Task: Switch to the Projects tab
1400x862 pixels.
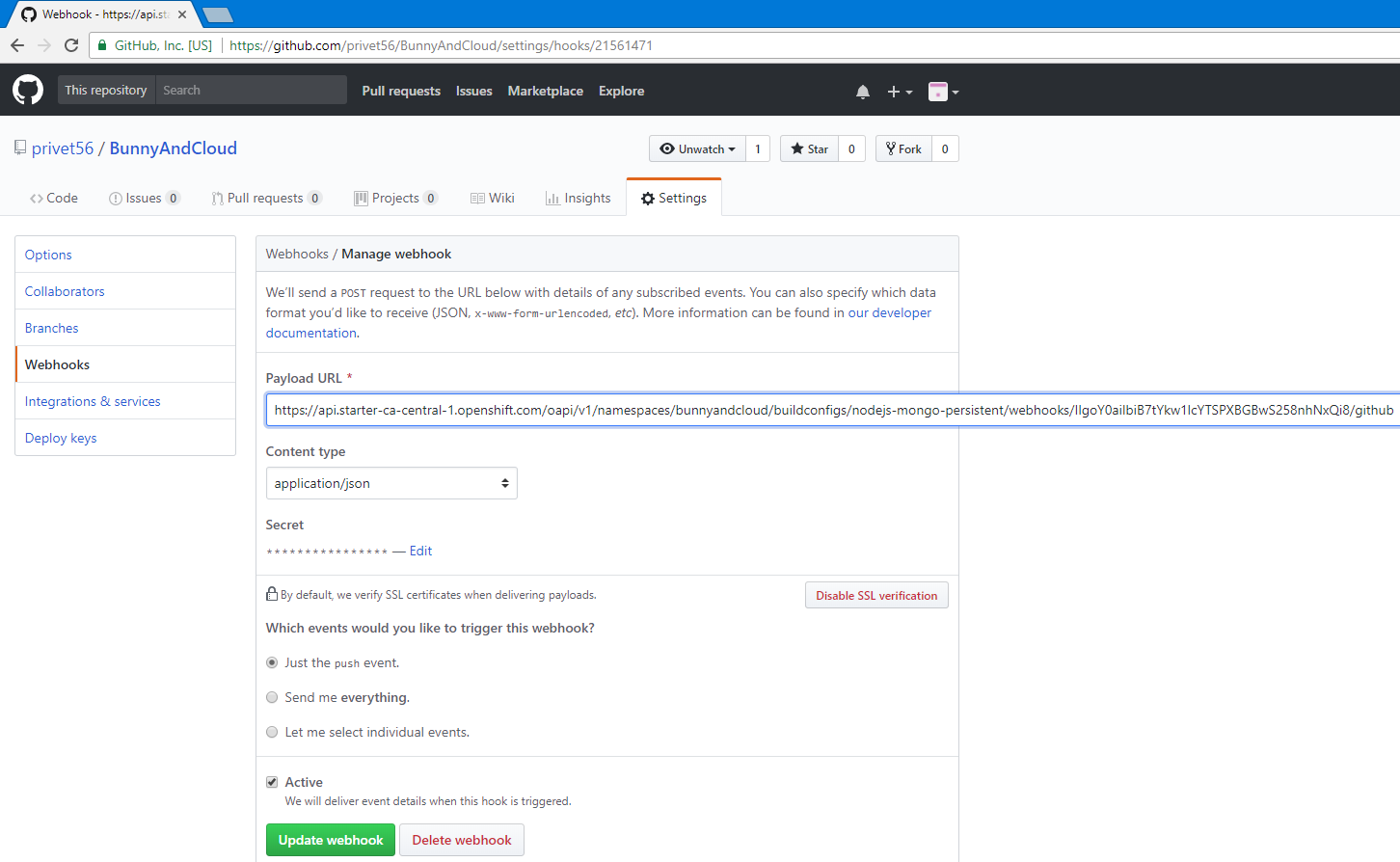Action: pyautogui.click(x=395, y=198)
